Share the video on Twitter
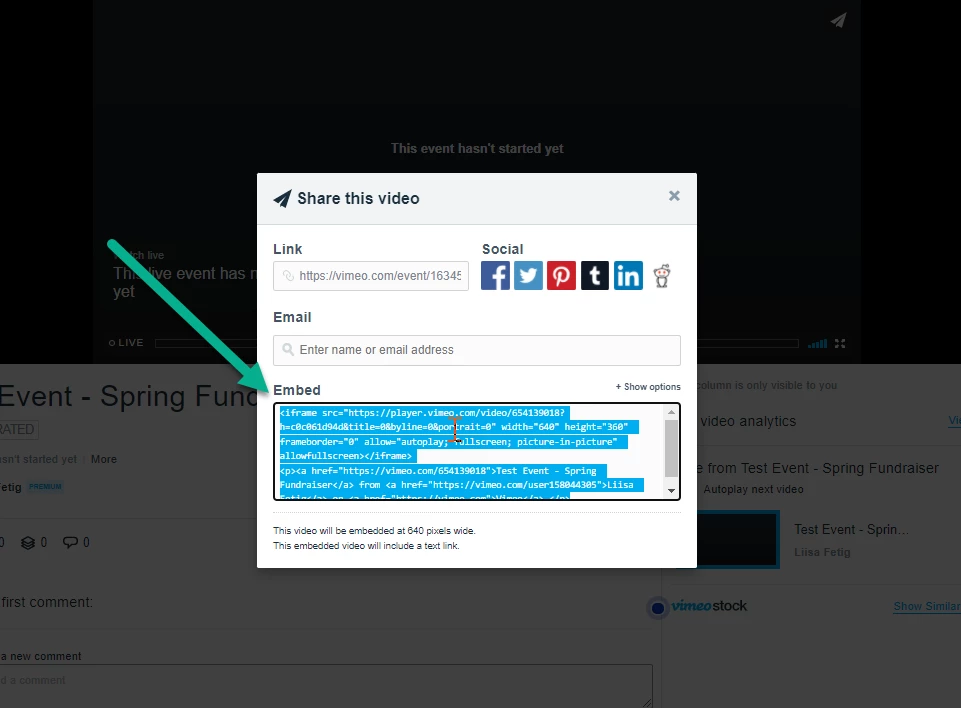The width and height of the screenshot is (961, 708). 528,275
